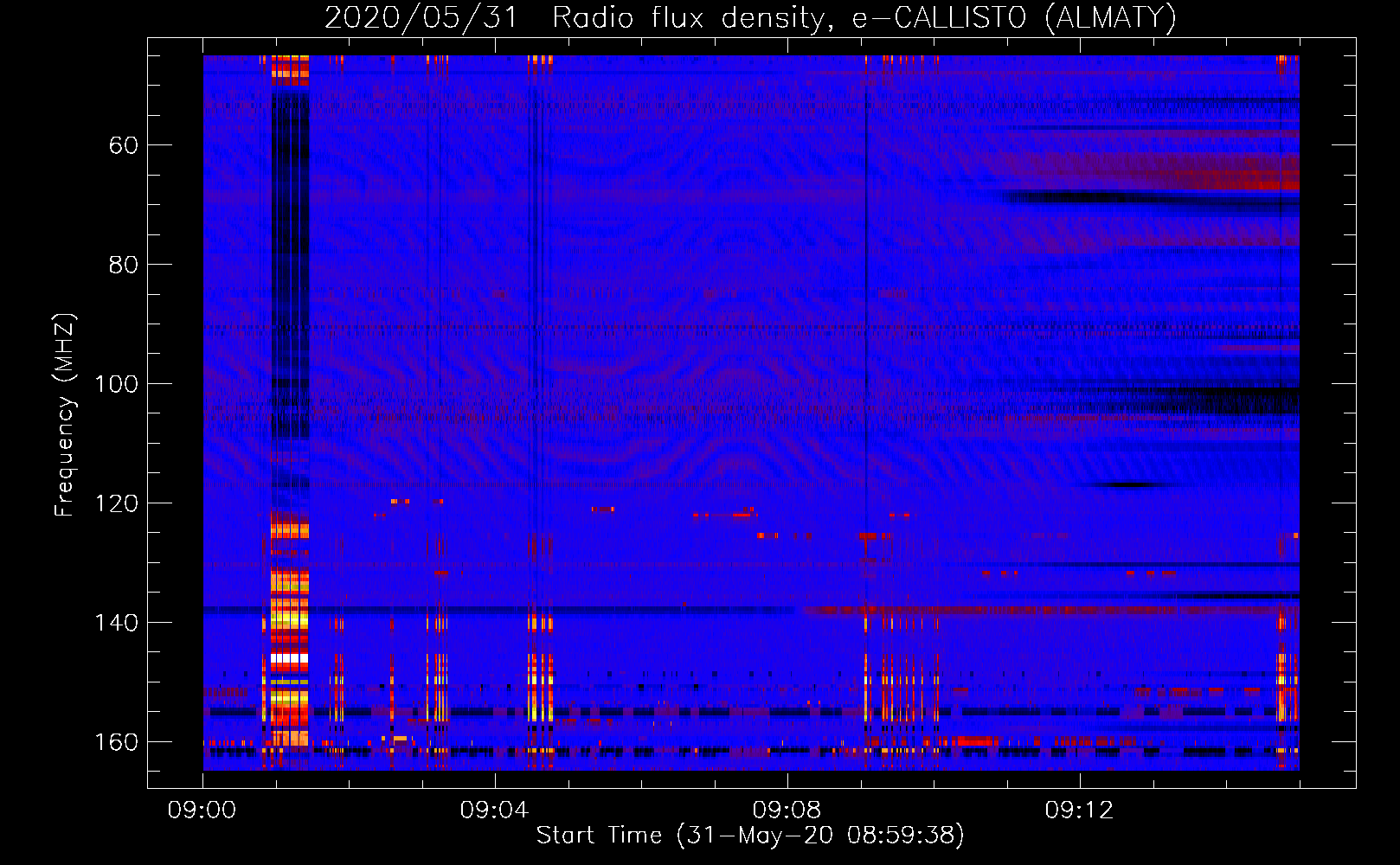Click the date 2020/05/31 in title
Screen dimensions: 1400x865
[421, 17]
